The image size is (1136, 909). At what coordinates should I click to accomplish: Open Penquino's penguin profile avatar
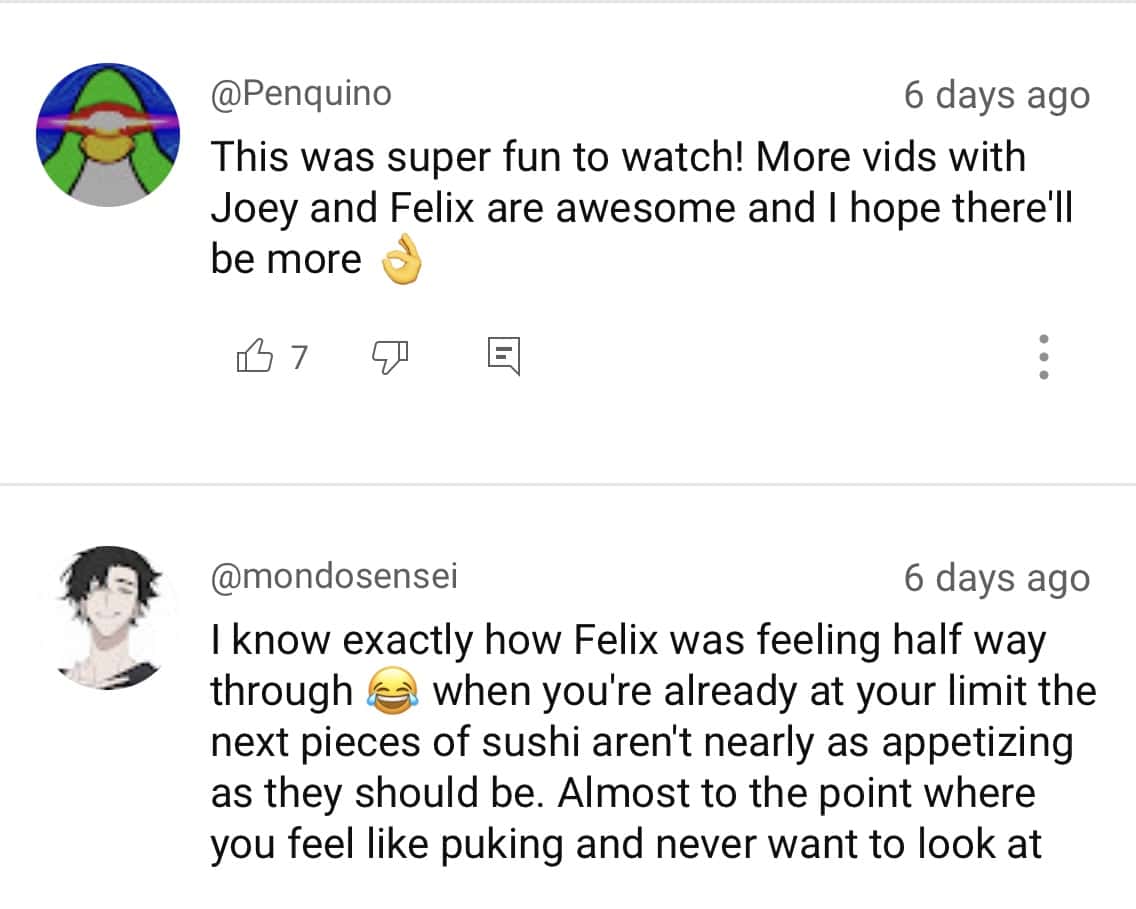click(107, 135)
